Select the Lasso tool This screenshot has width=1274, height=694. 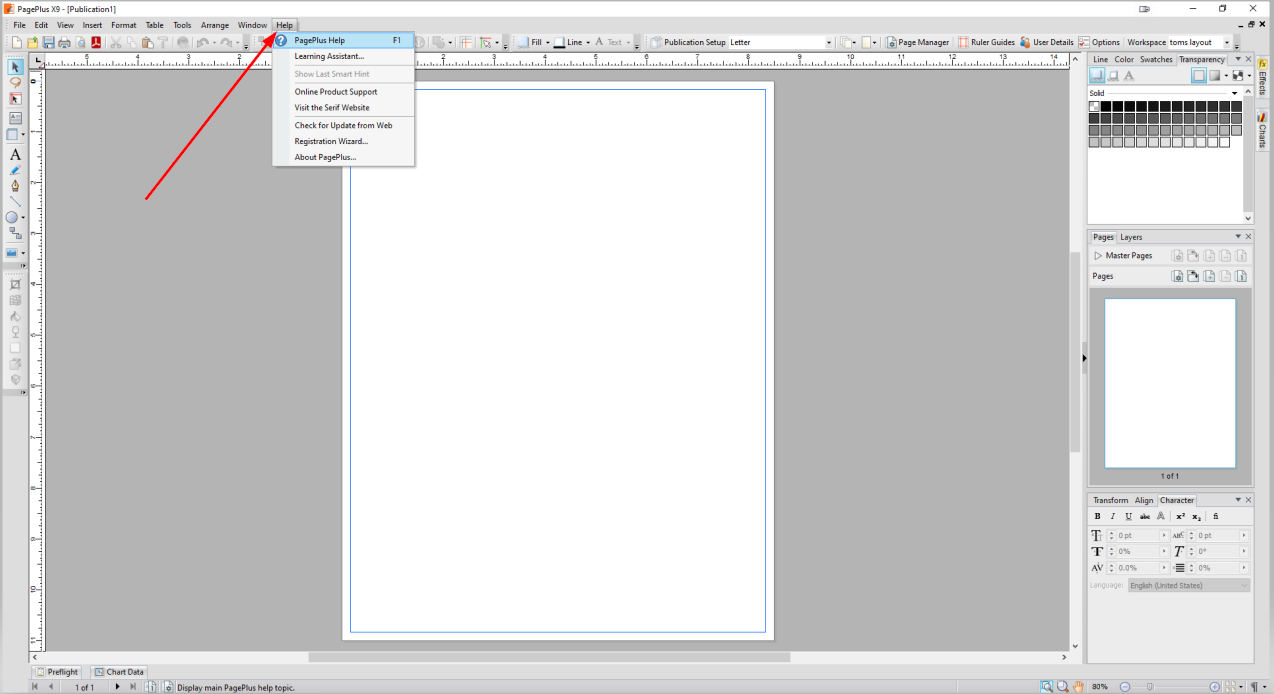pyautogui.click(x=15, y=83)
